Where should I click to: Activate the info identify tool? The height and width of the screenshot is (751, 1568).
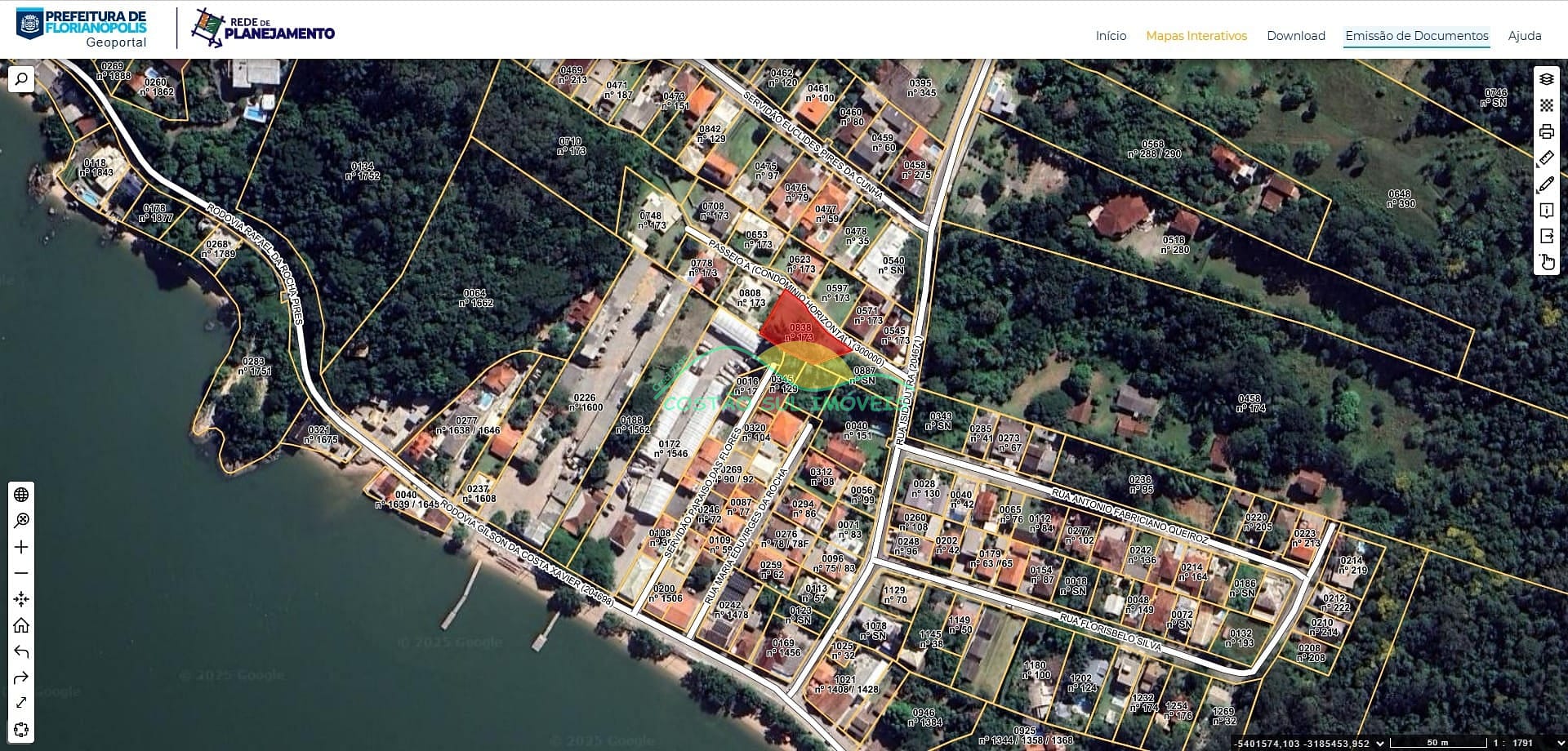coord(1546,211)
